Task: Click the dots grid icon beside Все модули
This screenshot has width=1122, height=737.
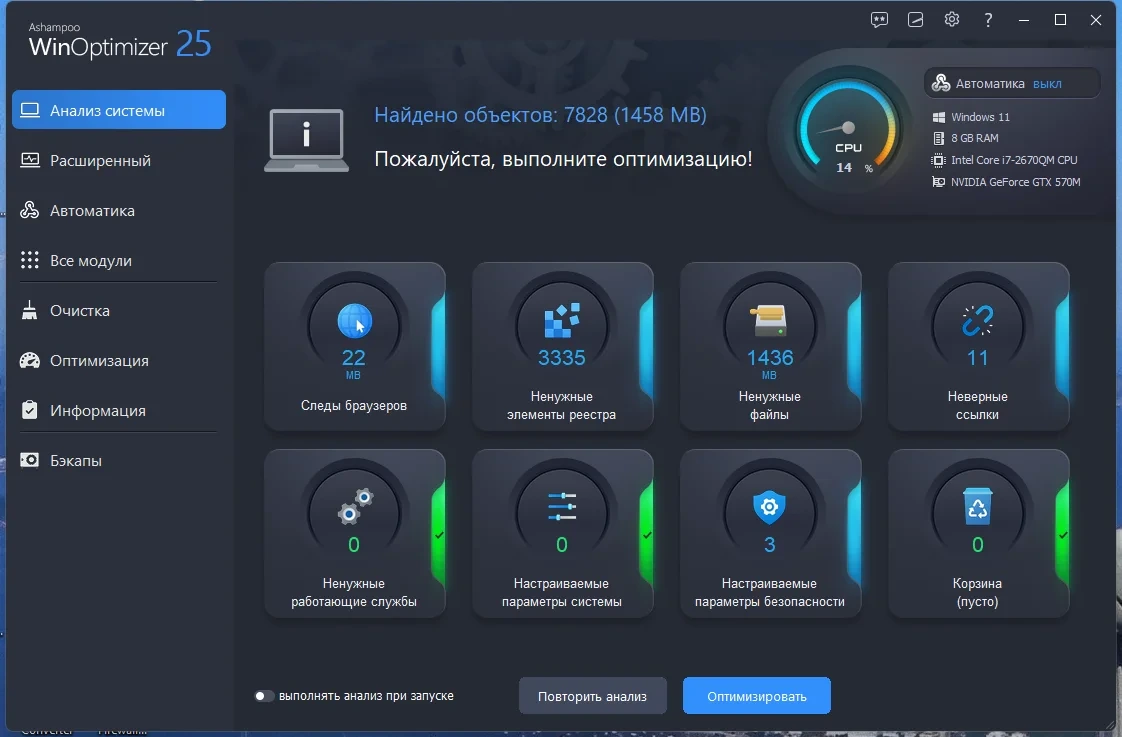Action: tap(29, 260)
